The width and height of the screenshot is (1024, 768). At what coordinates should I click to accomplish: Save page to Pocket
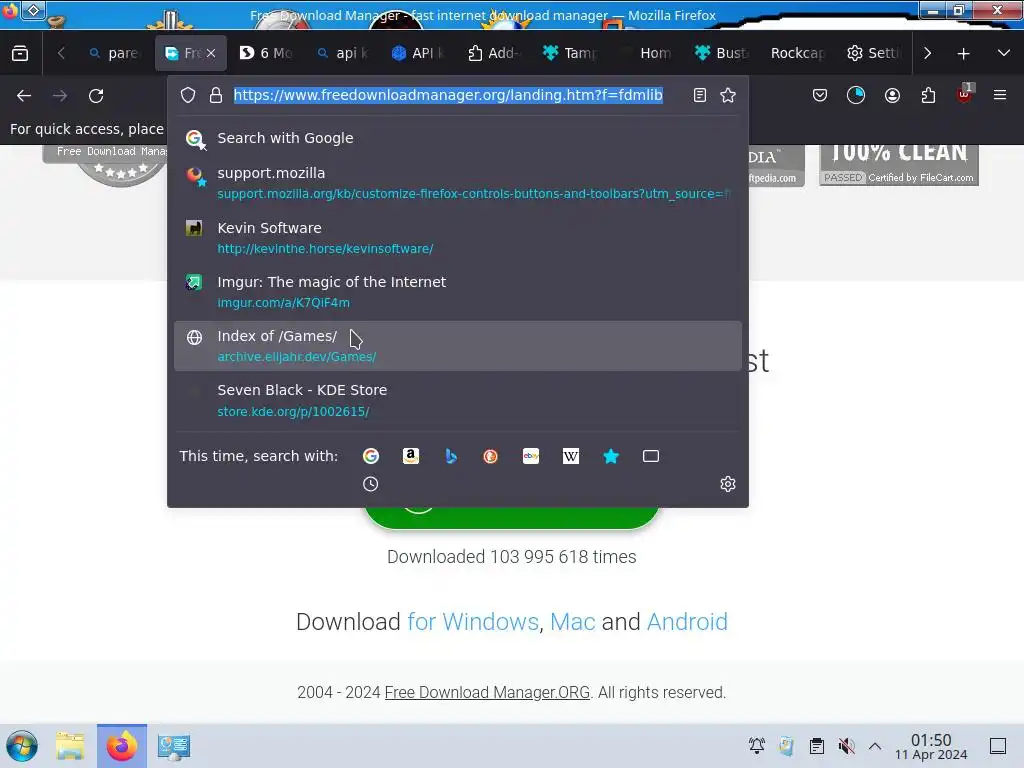820,96
